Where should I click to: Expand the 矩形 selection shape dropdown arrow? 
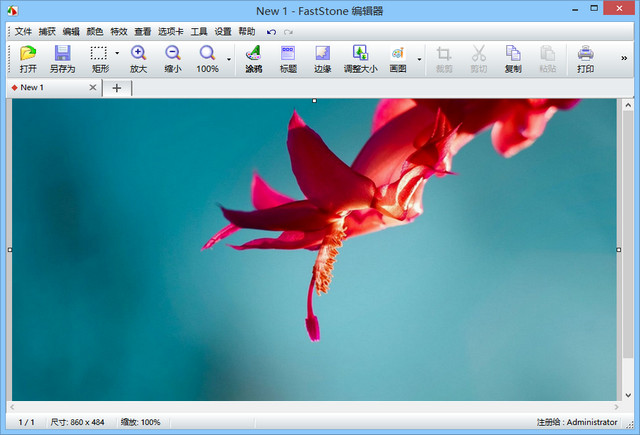(117, 53)
